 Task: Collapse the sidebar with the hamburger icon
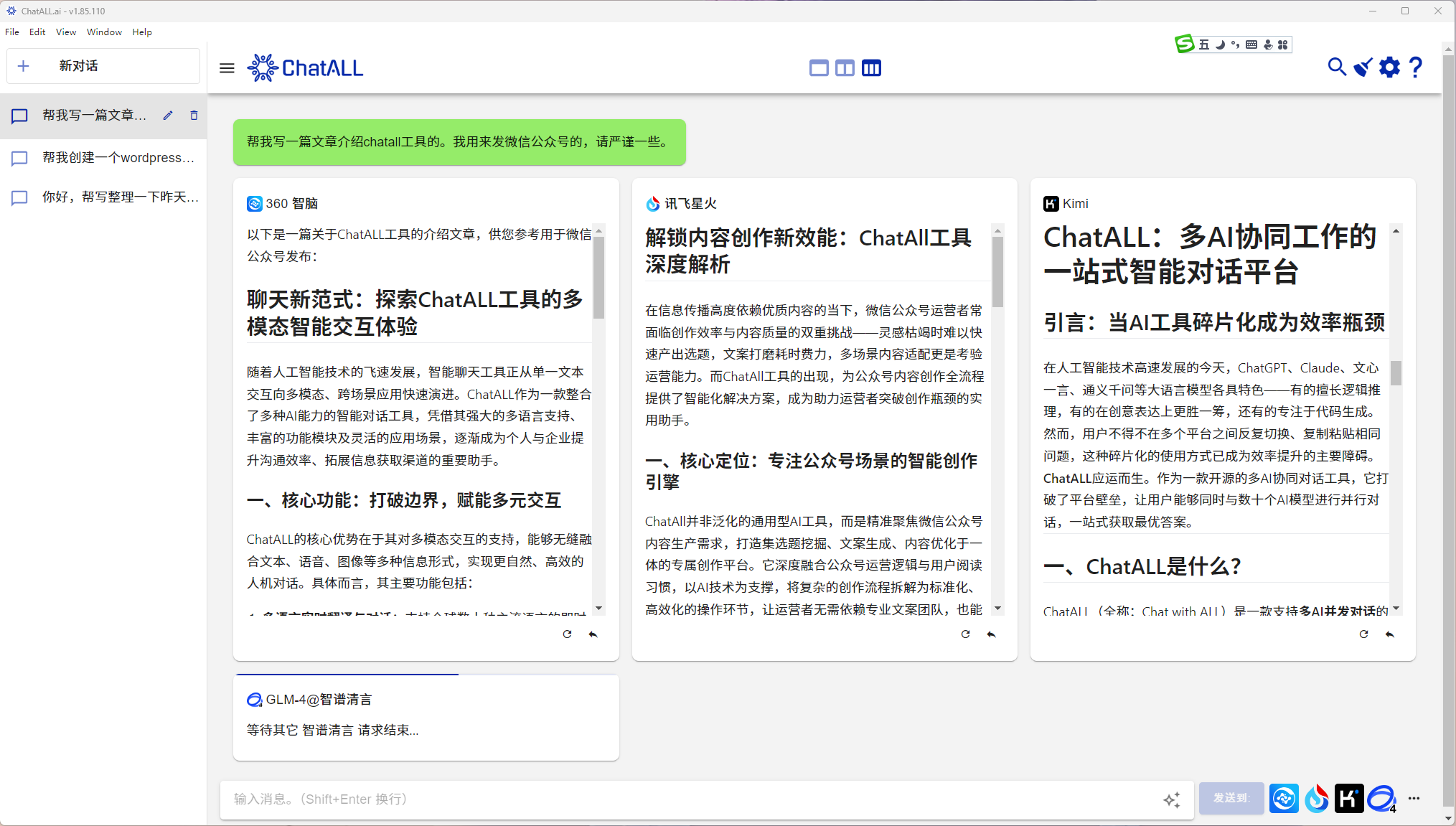227,67
